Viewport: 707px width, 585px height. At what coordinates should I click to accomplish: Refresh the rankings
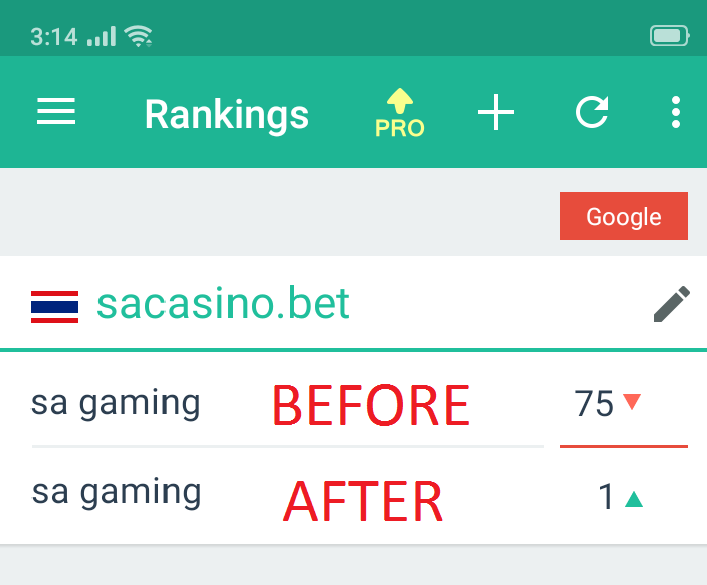pos(592,113)
